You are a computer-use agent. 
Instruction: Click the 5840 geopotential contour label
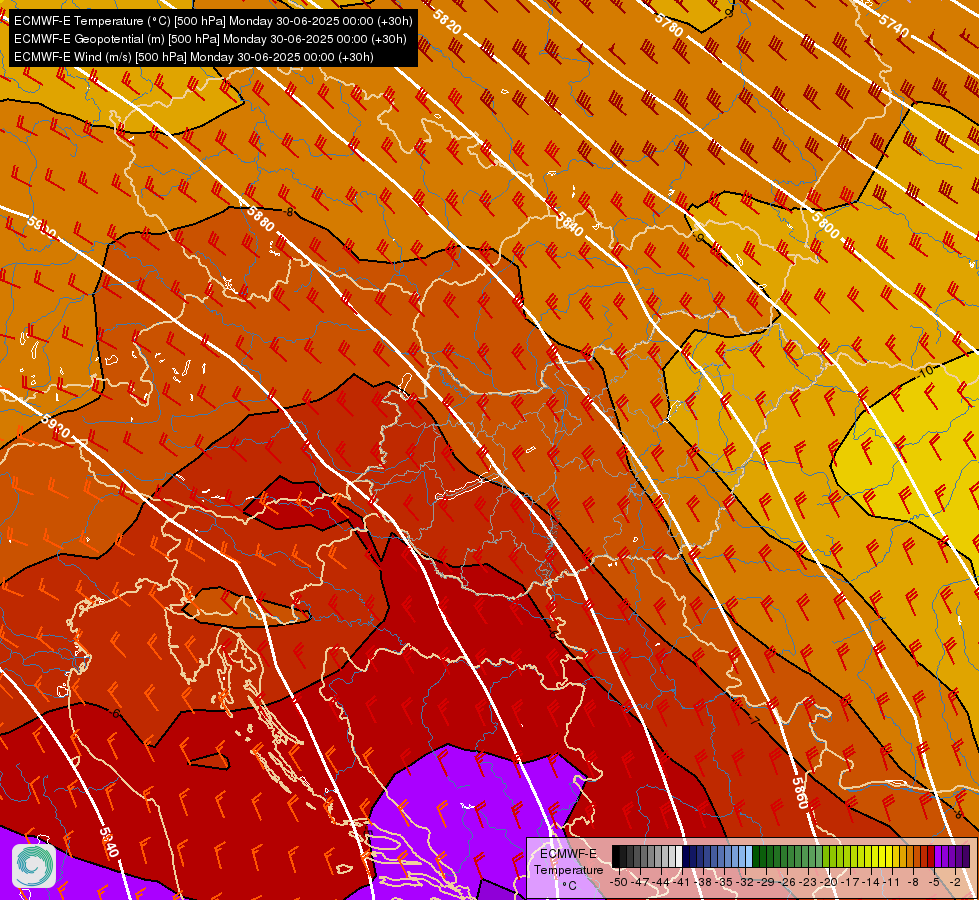click(x=569, y=225)
